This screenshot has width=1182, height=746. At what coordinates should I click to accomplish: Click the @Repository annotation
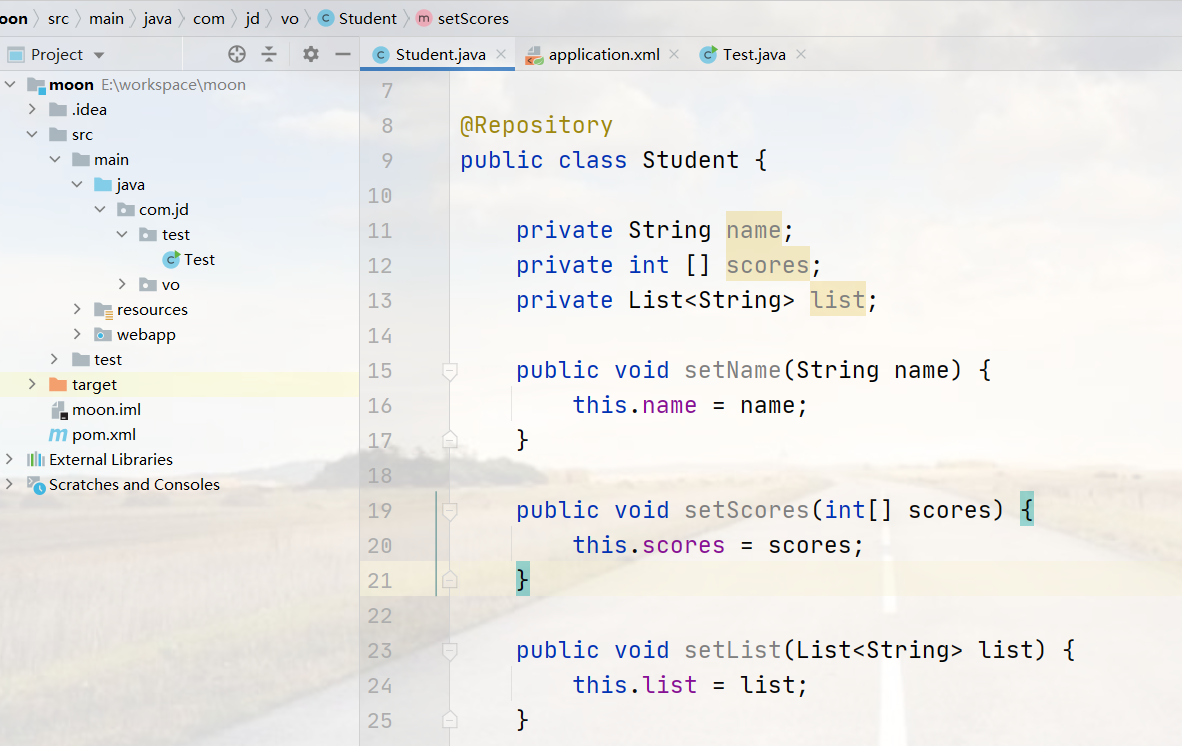tap(536, 125)
